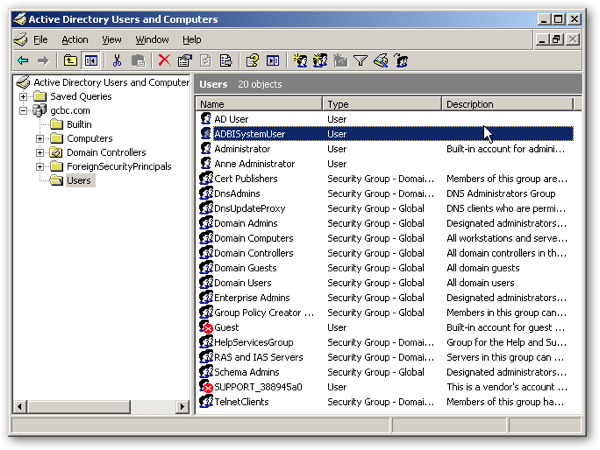Open Properties toolbar icon
The image size is (600, 450).
coord(185,60)
